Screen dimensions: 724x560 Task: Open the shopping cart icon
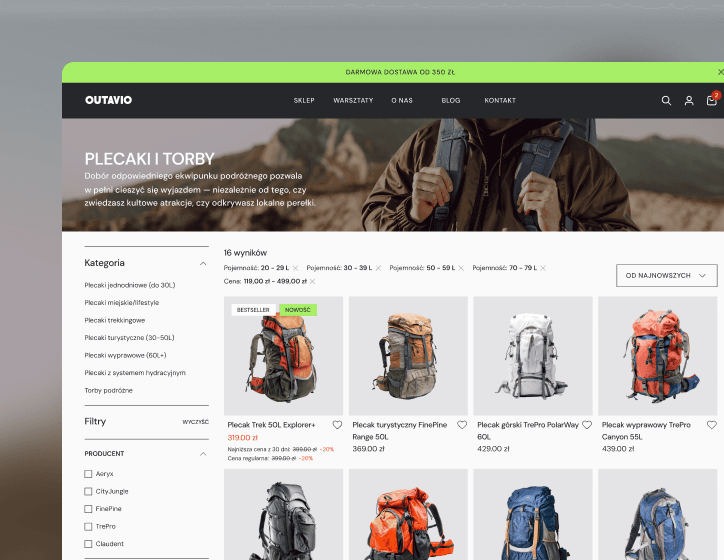tap(711, 100)
